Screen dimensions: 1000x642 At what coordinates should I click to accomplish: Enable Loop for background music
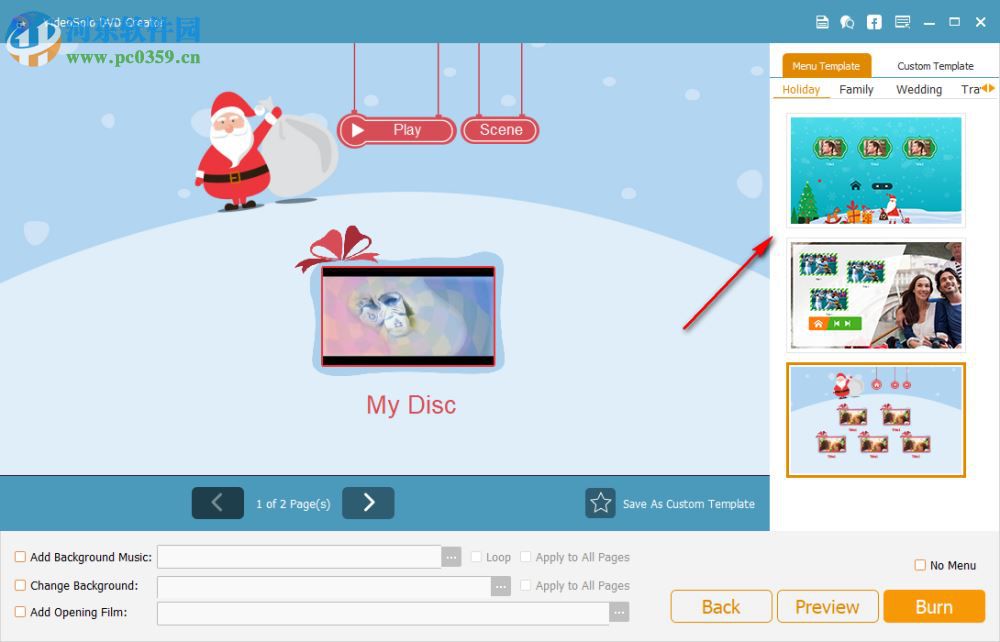coord(476,557)
